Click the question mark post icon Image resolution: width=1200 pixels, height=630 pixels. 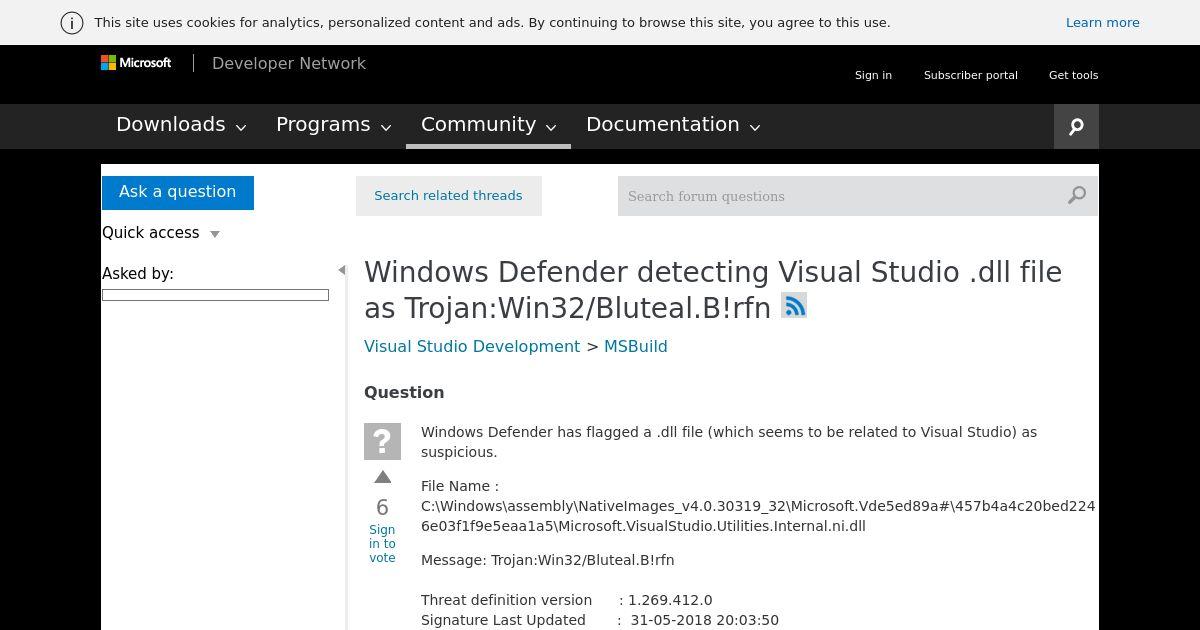(x=382, y=441)
